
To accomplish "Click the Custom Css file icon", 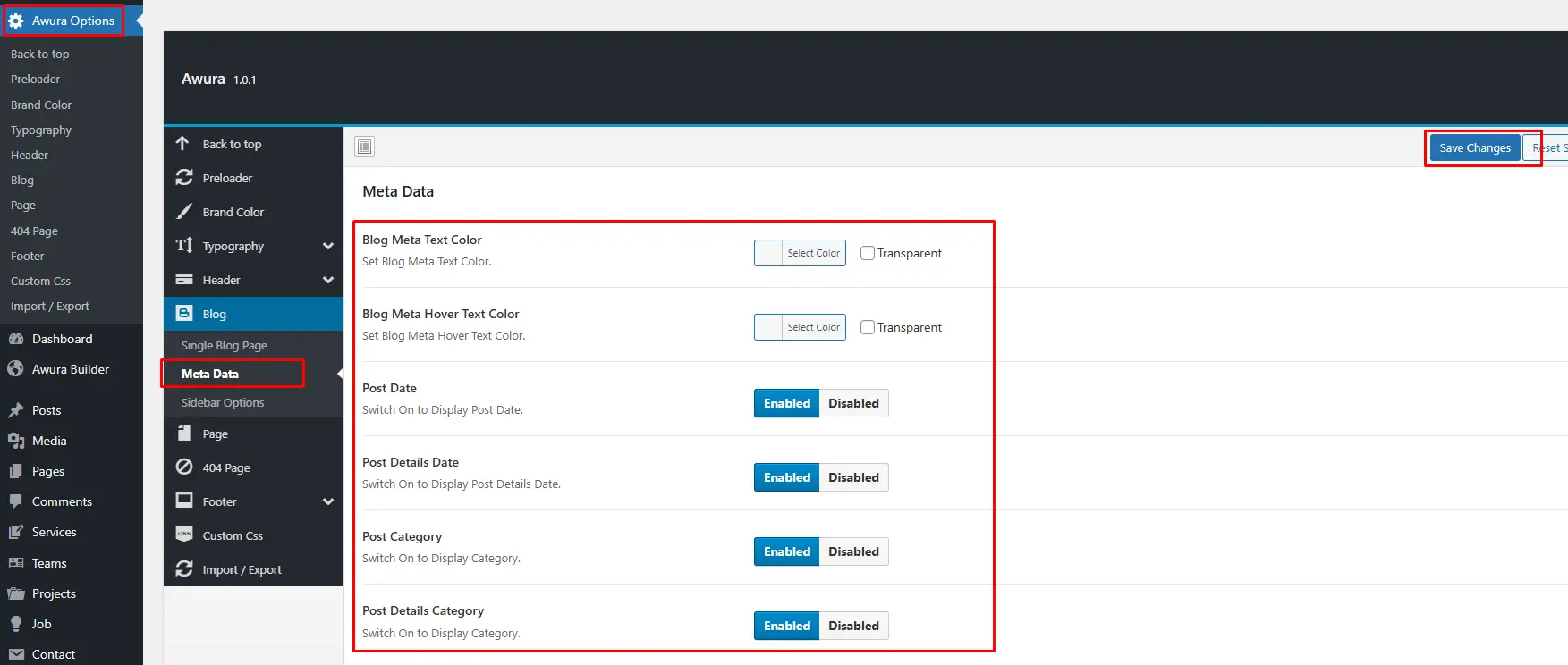I will click(x=184, y=535).
